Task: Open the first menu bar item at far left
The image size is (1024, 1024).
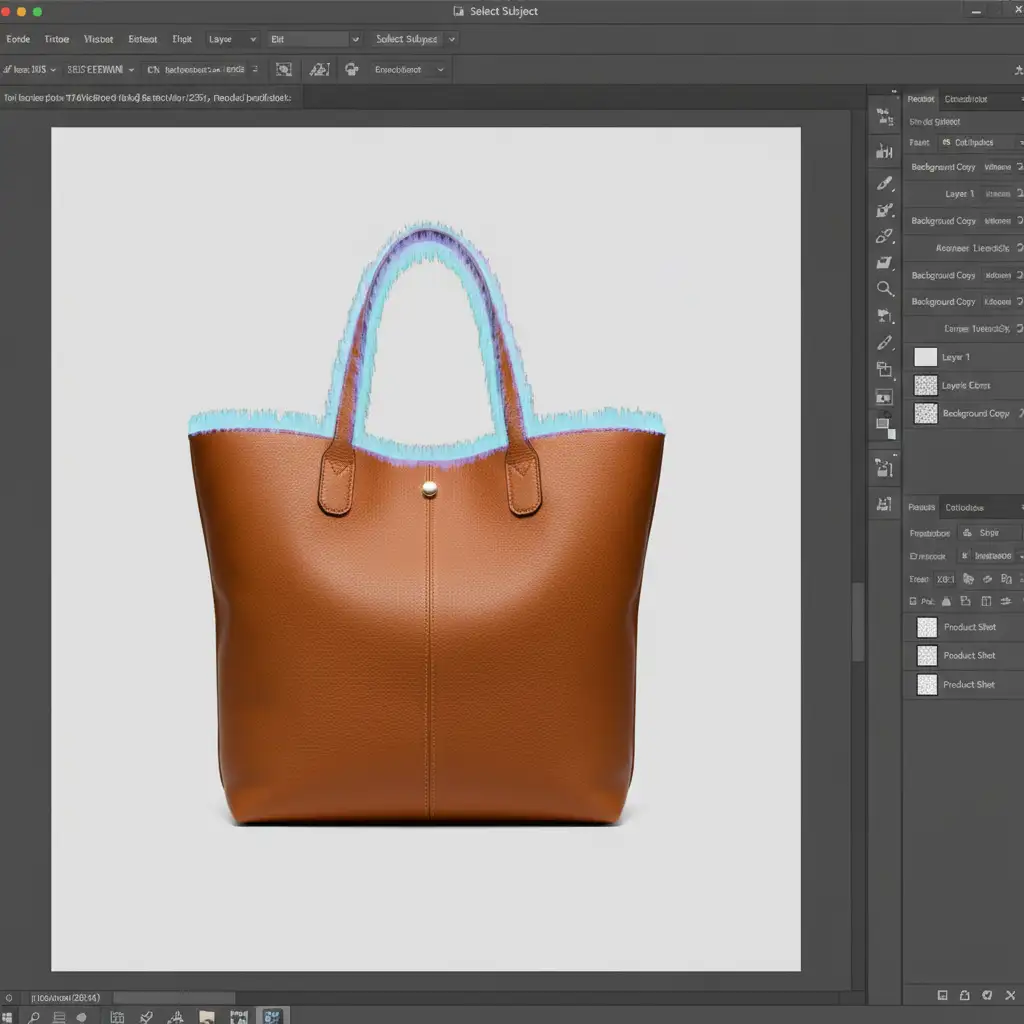Action: 18,39
